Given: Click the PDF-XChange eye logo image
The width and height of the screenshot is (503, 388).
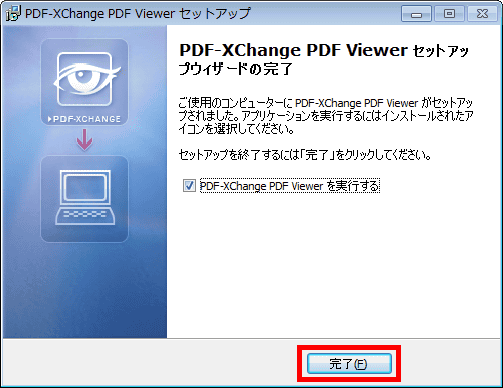Looking at the screenshot, I should (x=85, y=82).
